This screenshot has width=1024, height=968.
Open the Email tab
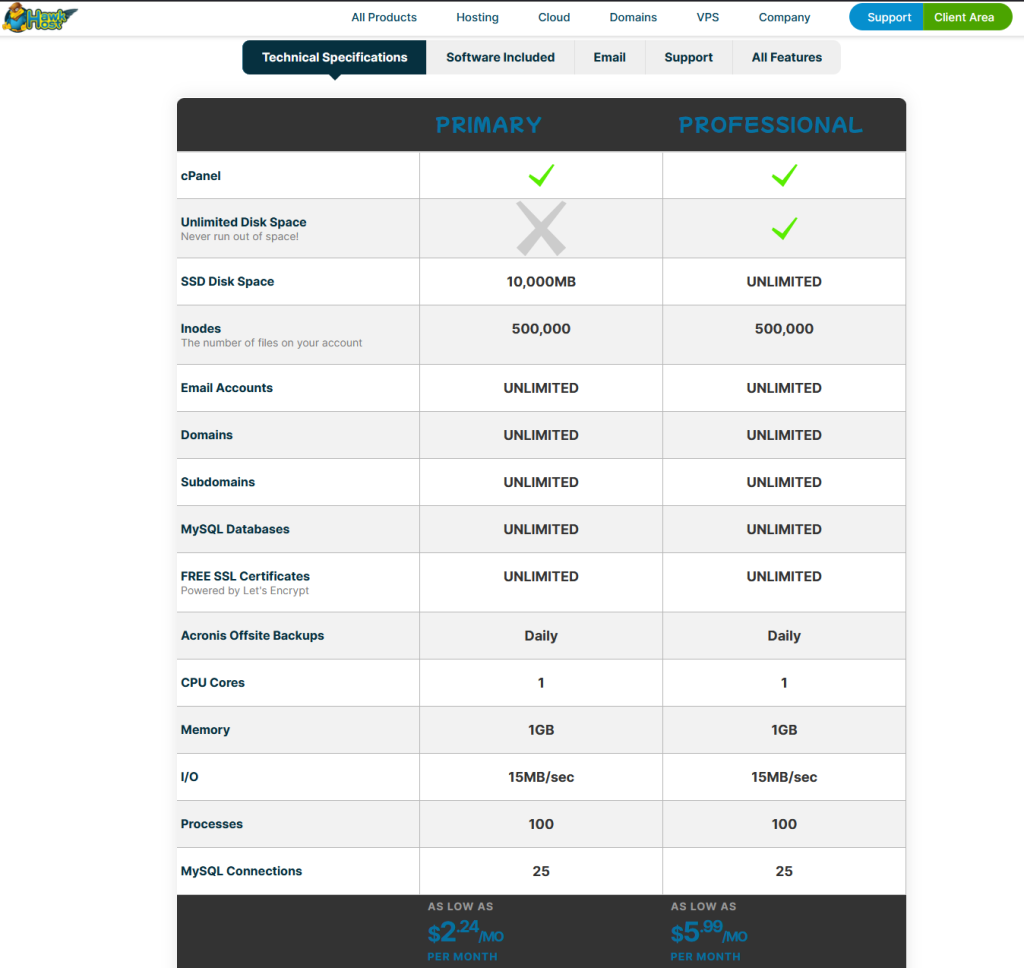click(609, 57)
